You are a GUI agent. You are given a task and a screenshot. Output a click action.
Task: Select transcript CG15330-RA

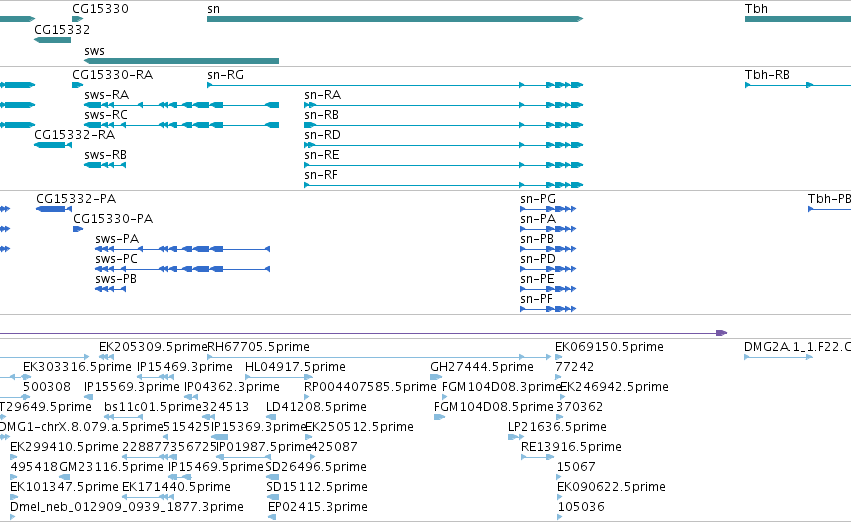tap(78, 85)
